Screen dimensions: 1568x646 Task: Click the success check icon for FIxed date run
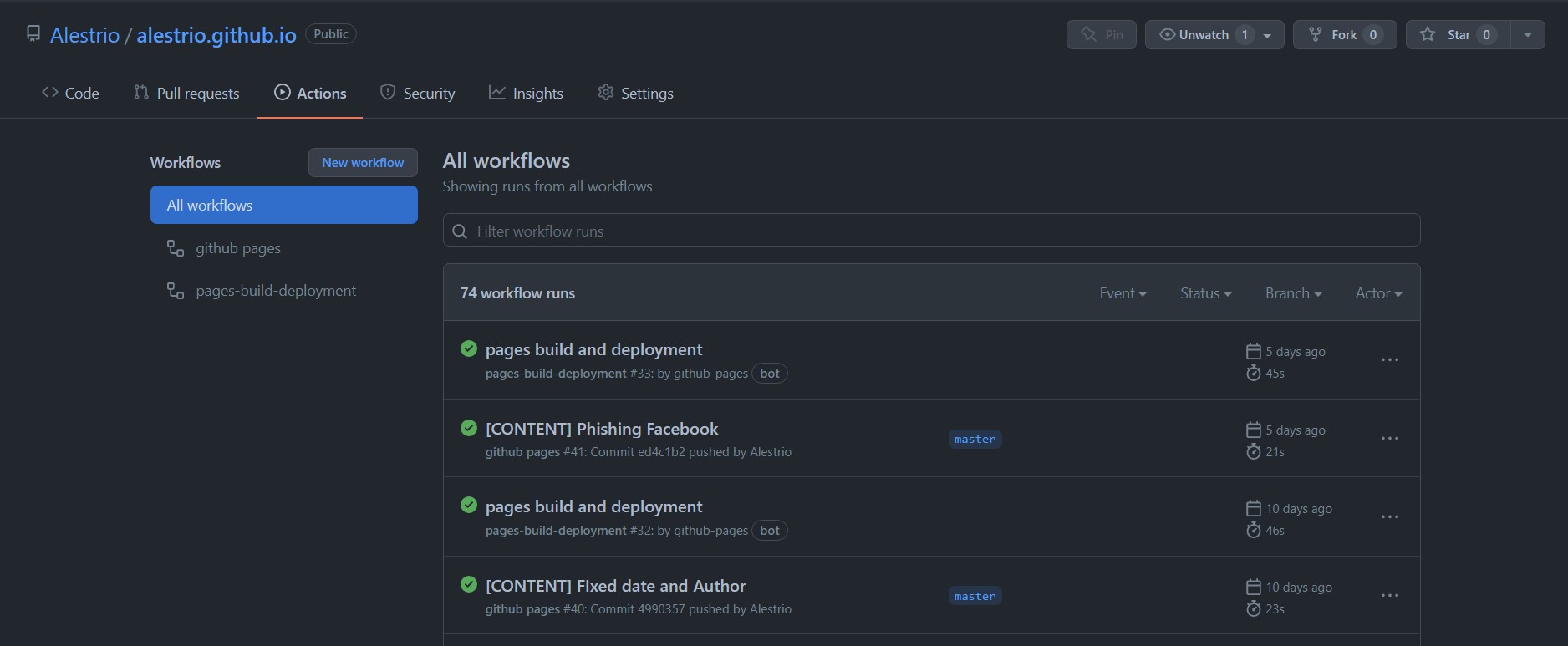point(469,584)
